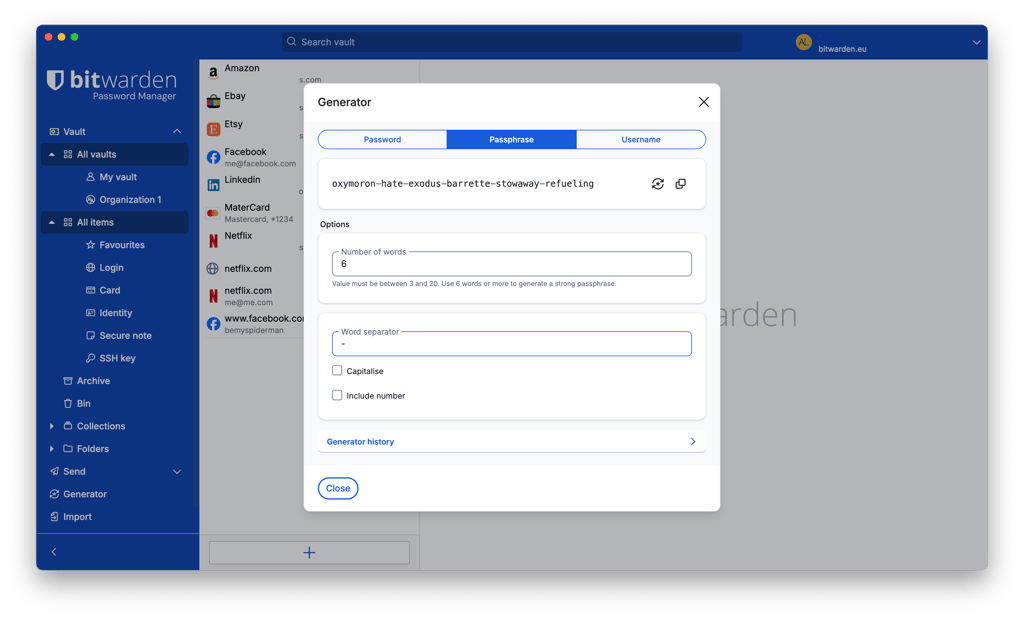Viewport: 1024px width, 618px height.
Task: Close the Generator dialog with the X
Action: [703, 102]
